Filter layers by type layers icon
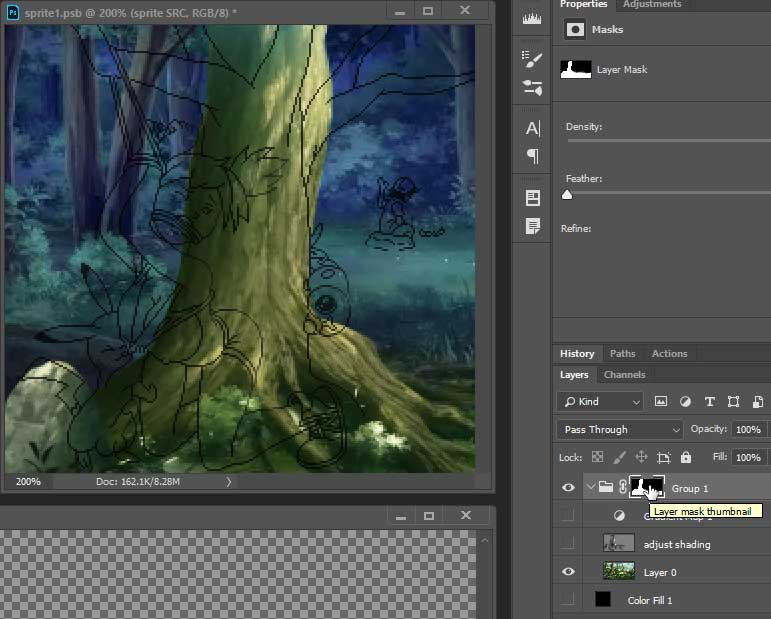 [x=709, y=402]
